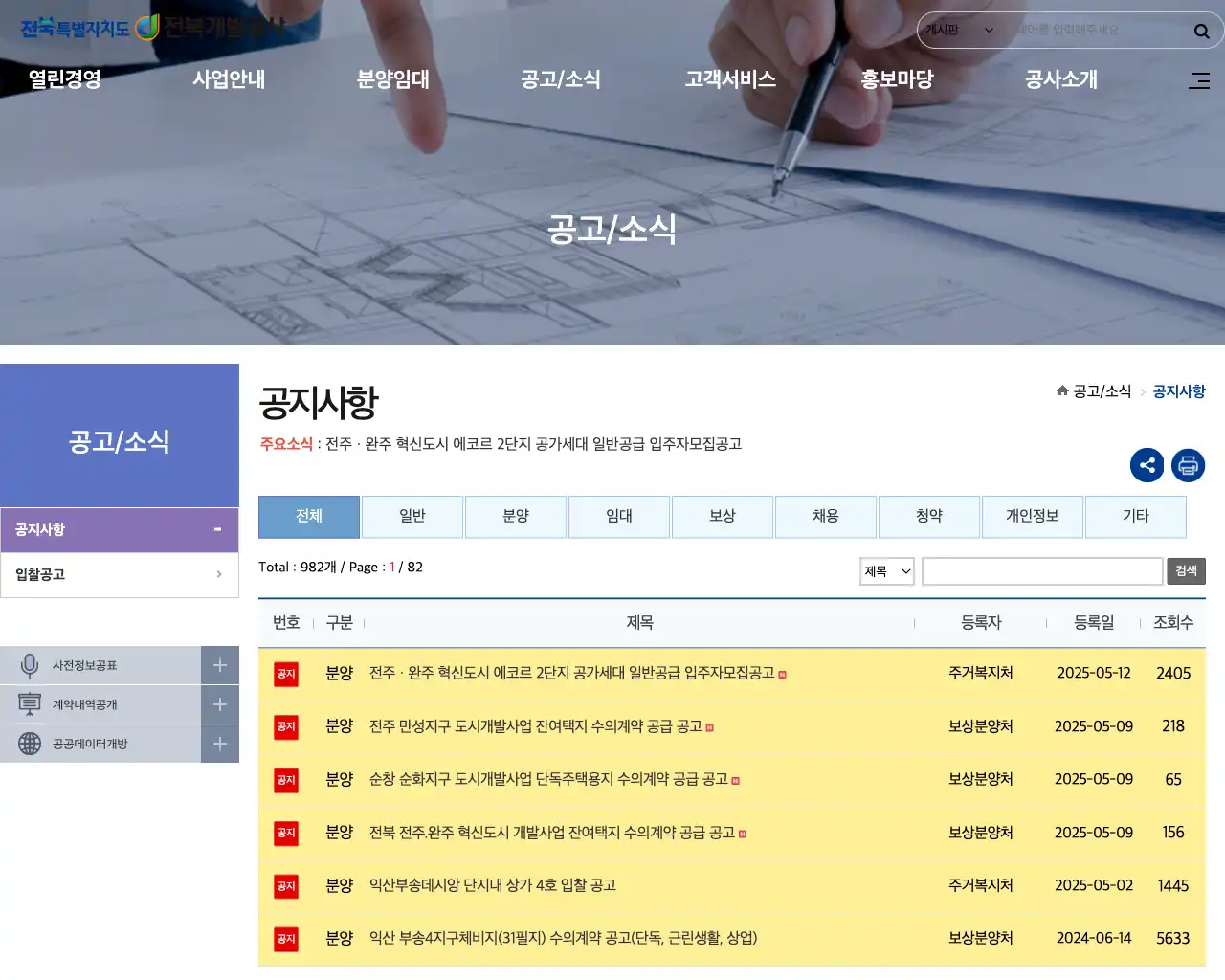
Task: Select the 분양 category tab
Action: (516, 517)
